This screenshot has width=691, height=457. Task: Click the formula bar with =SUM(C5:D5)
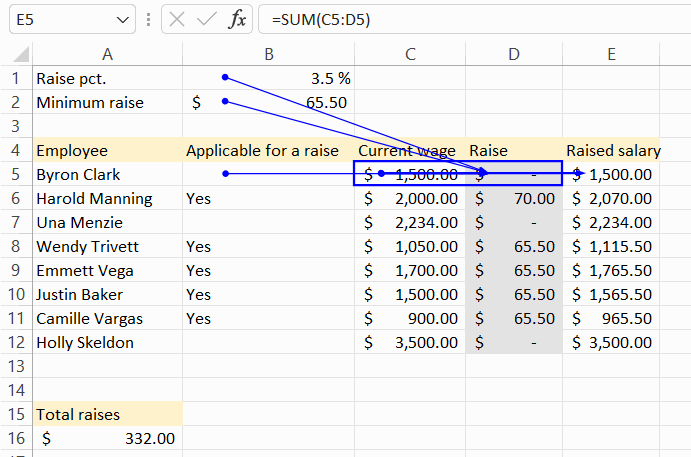click(x=474, y=20)
